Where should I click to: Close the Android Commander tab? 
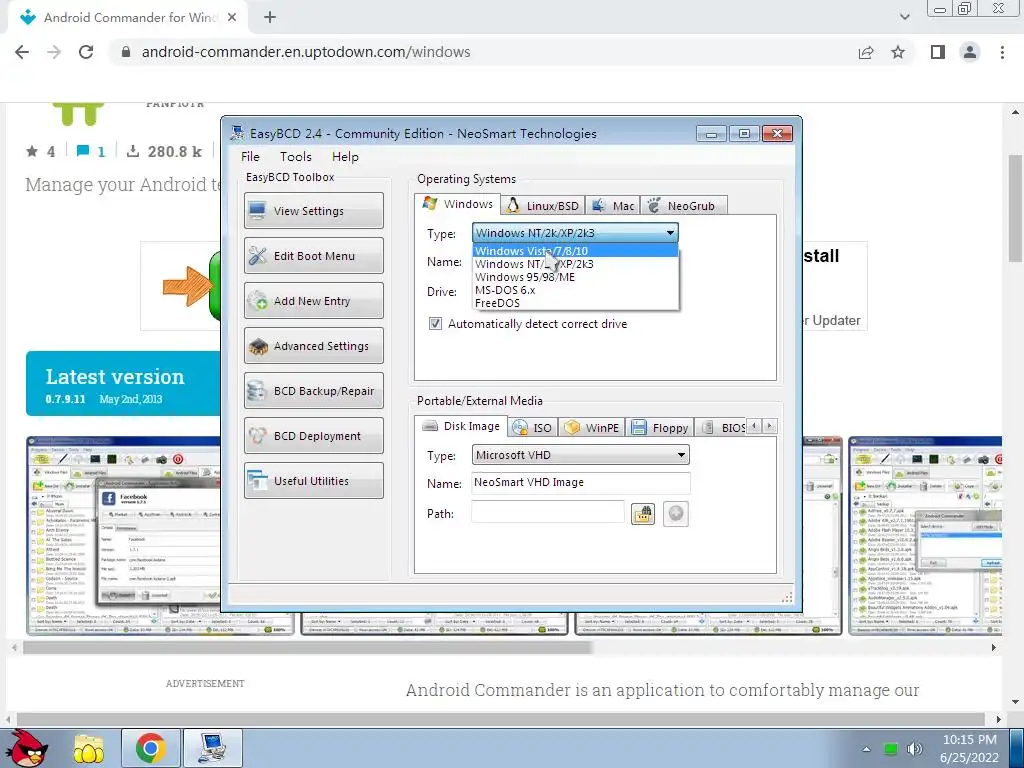click(232, 18)
